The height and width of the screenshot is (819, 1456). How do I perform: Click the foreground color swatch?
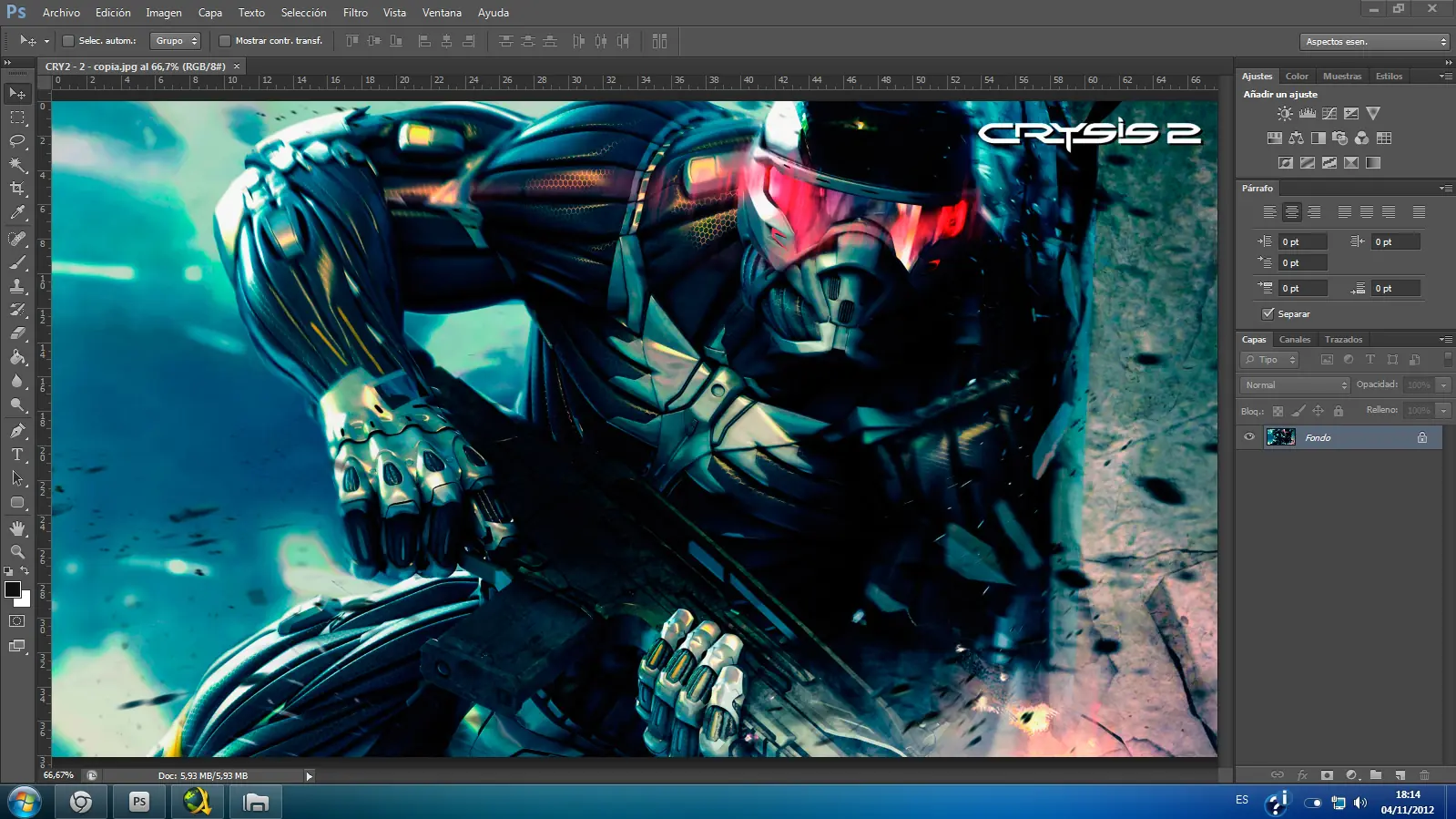point(13,589)
